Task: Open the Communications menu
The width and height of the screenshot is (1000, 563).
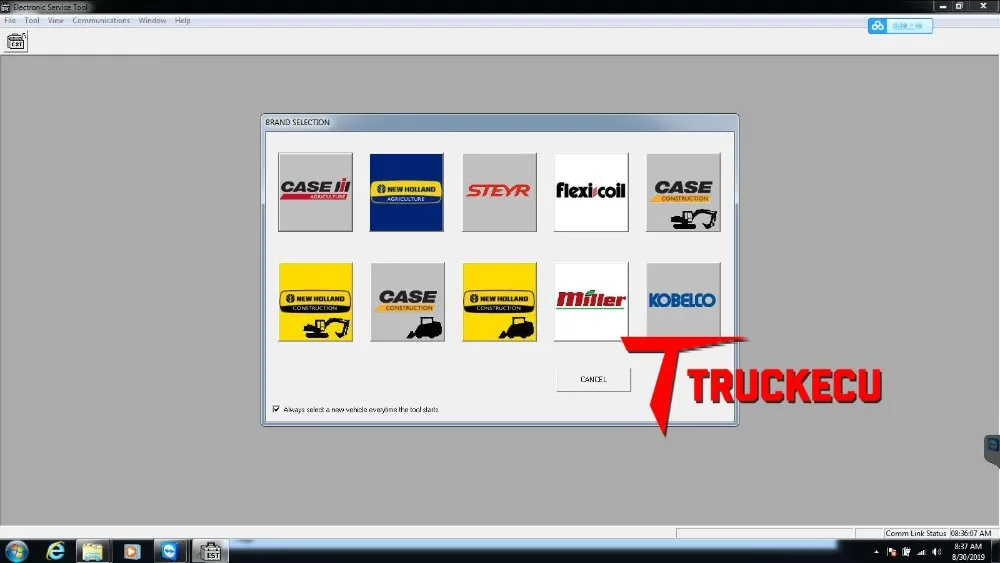Action: (101, 20)
